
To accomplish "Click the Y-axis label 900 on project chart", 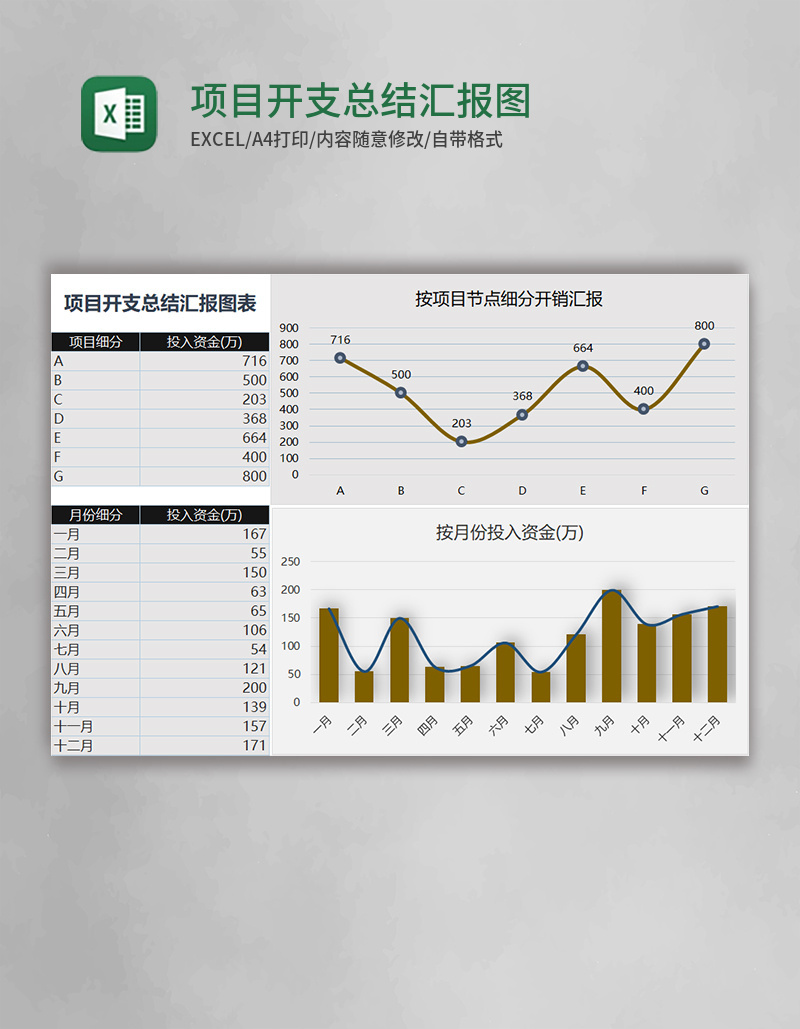I will [288, 327].
